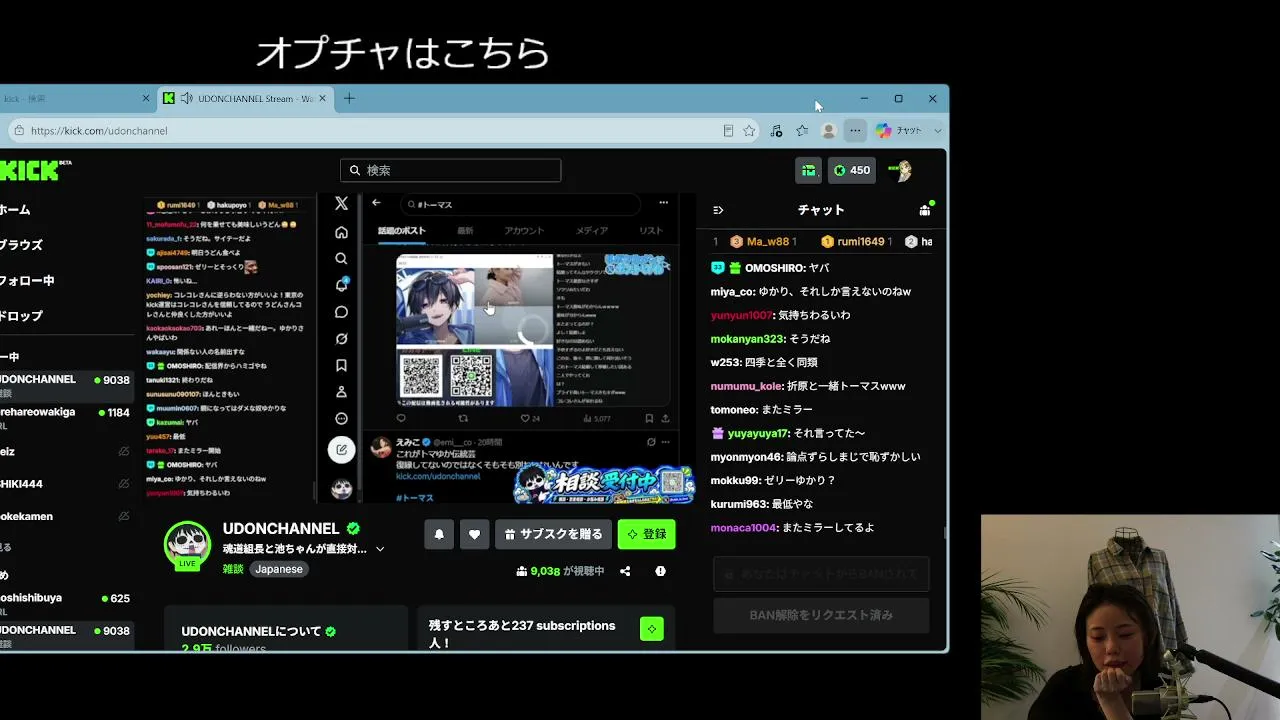
Task: Click the UDONCHANNEL streamer avatar with LIVE badge
Action: click(187, 545)
